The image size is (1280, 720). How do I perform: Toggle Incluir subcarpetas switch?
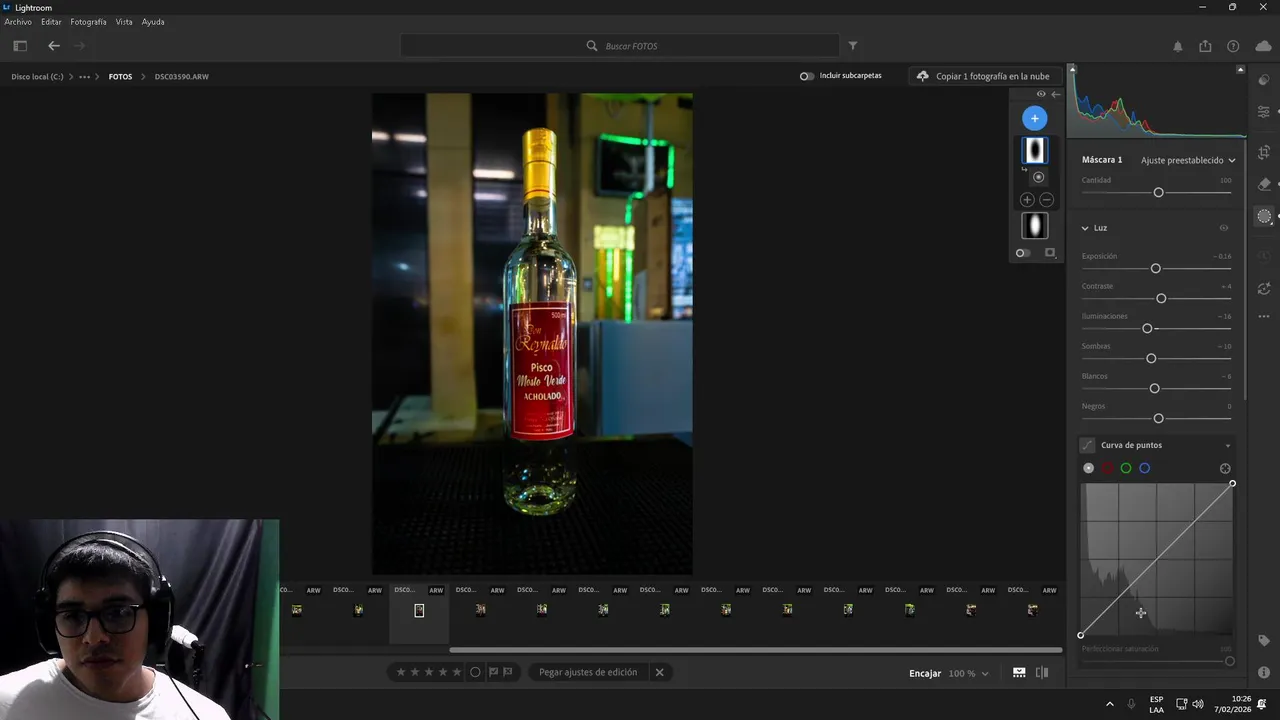806,76
